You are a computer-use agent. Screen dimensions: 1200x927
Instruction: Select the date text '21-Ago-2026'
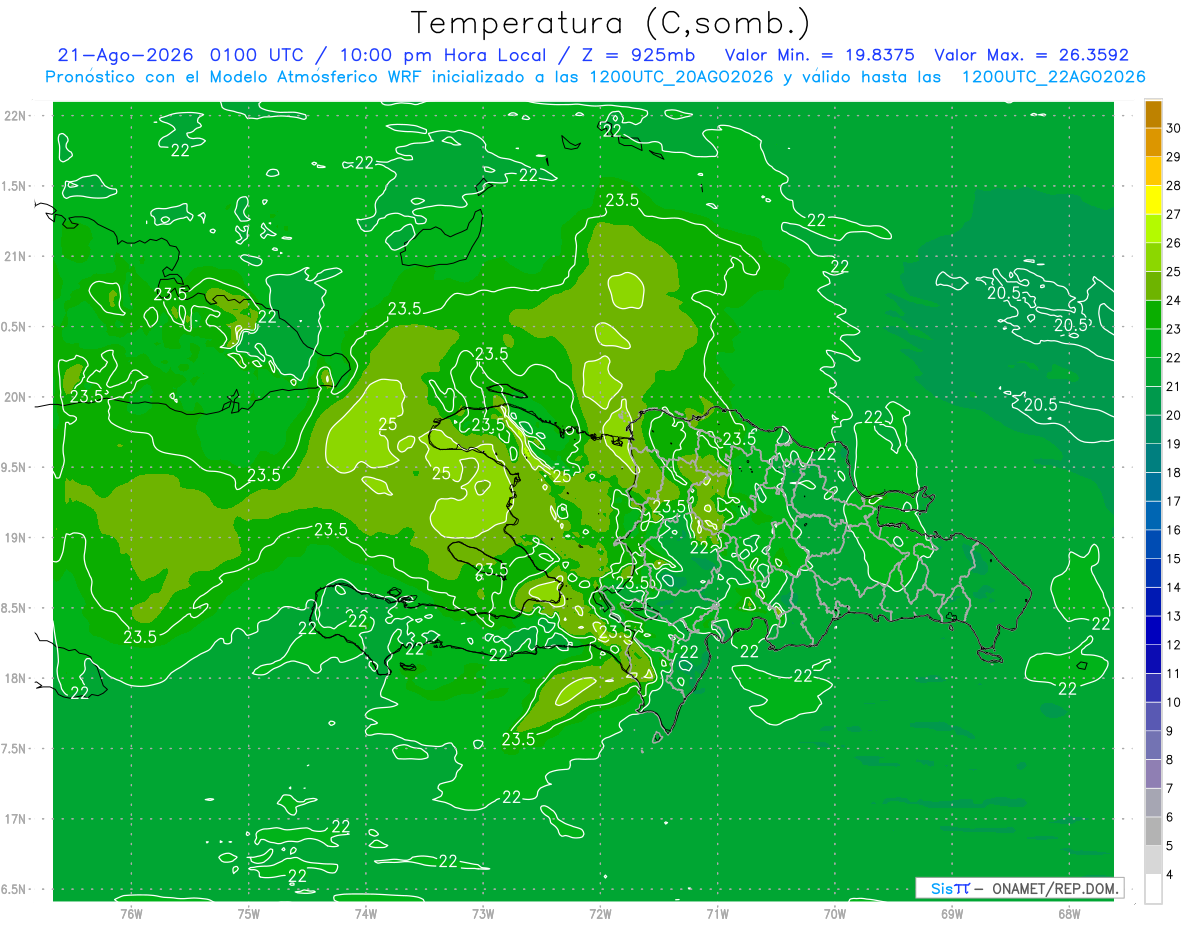click(x=125, y=55)
